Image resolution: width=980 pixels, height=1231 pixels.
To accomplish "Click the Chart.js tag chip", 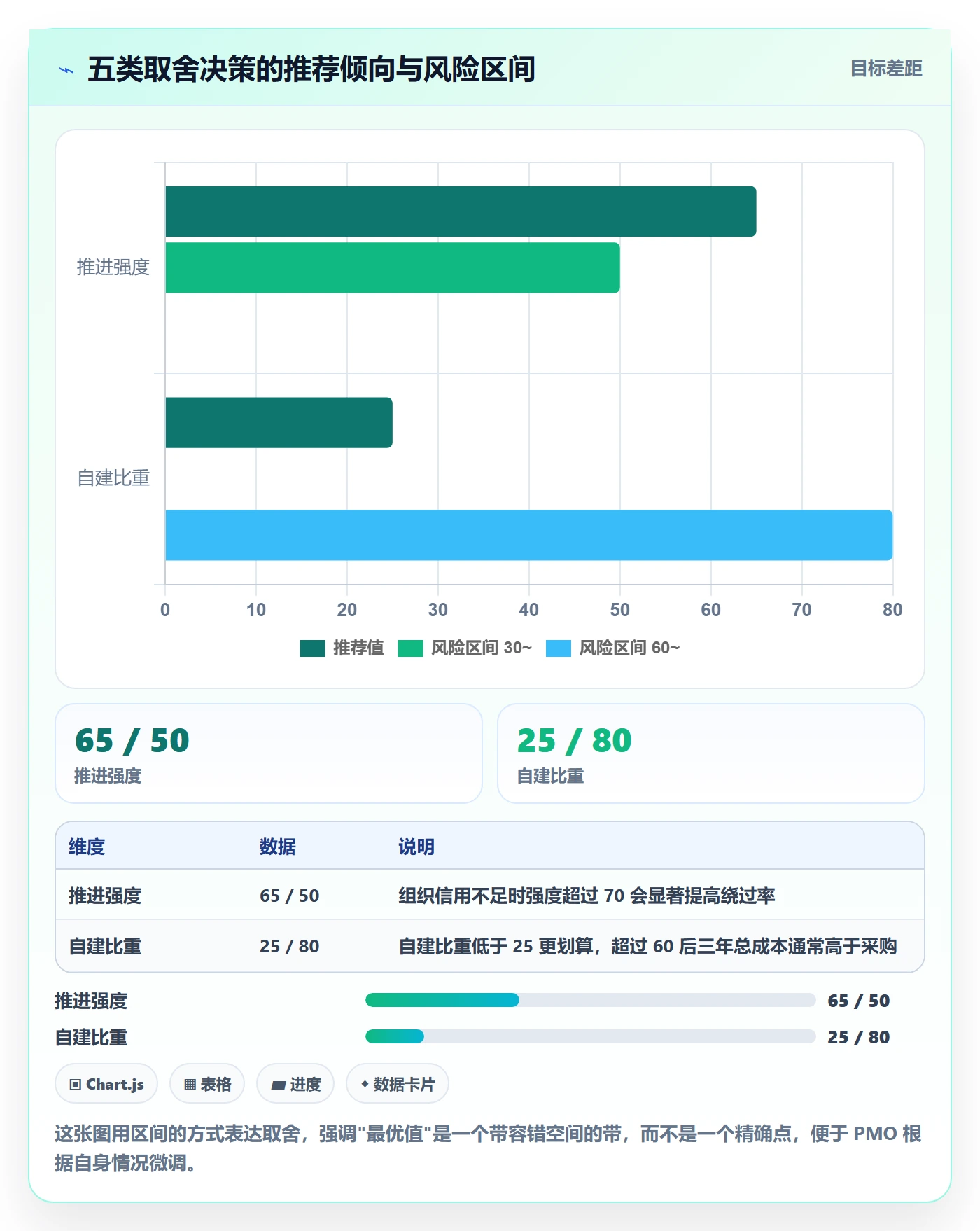I will coord(106,1084).
